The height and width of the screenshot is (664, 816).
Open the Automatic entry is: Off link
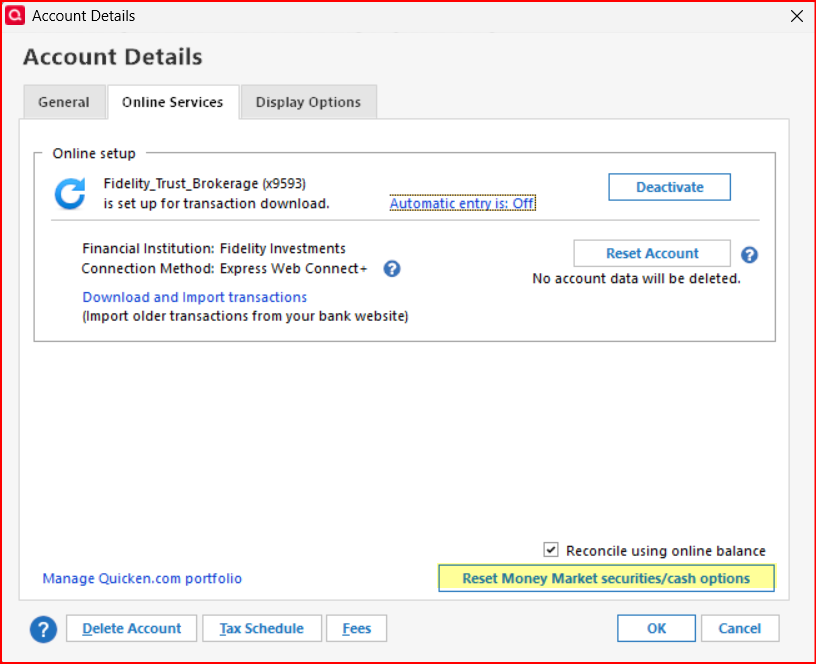coord(462,203)
